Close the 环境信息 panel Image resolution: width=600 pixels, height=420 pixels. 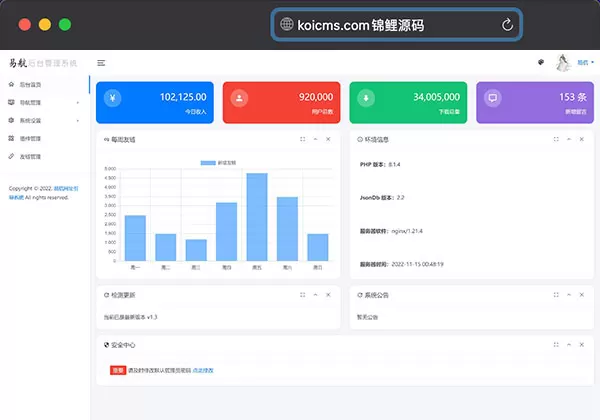[x=581, y=139]
